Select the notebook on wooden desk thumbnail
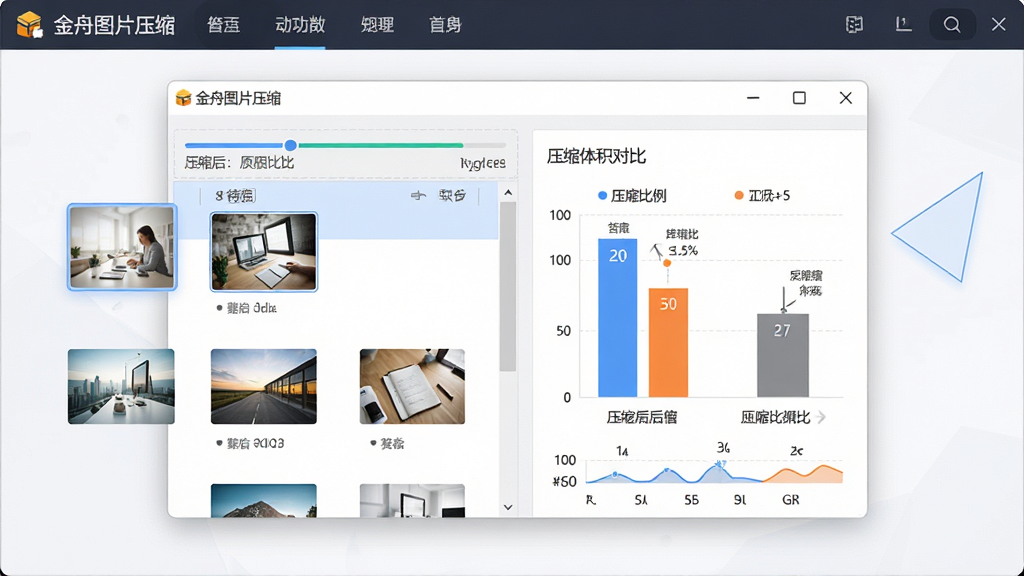This screenshot has width=1024, height=576. (412, 386)
